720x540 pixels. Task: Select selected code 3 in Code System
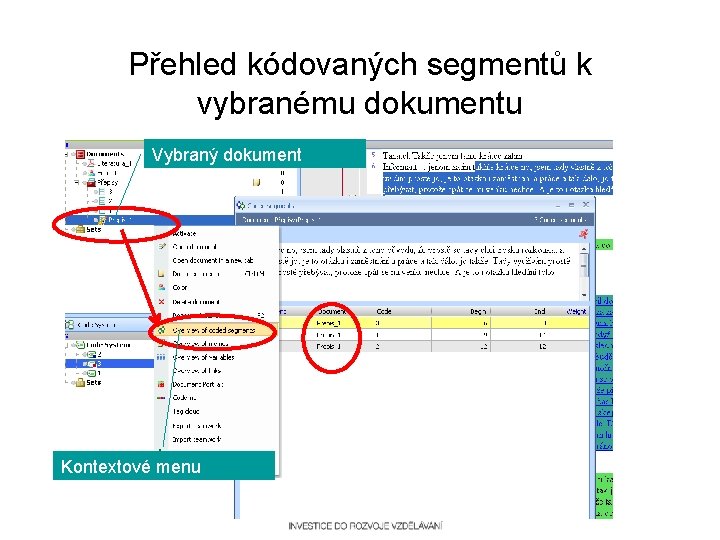109,363
